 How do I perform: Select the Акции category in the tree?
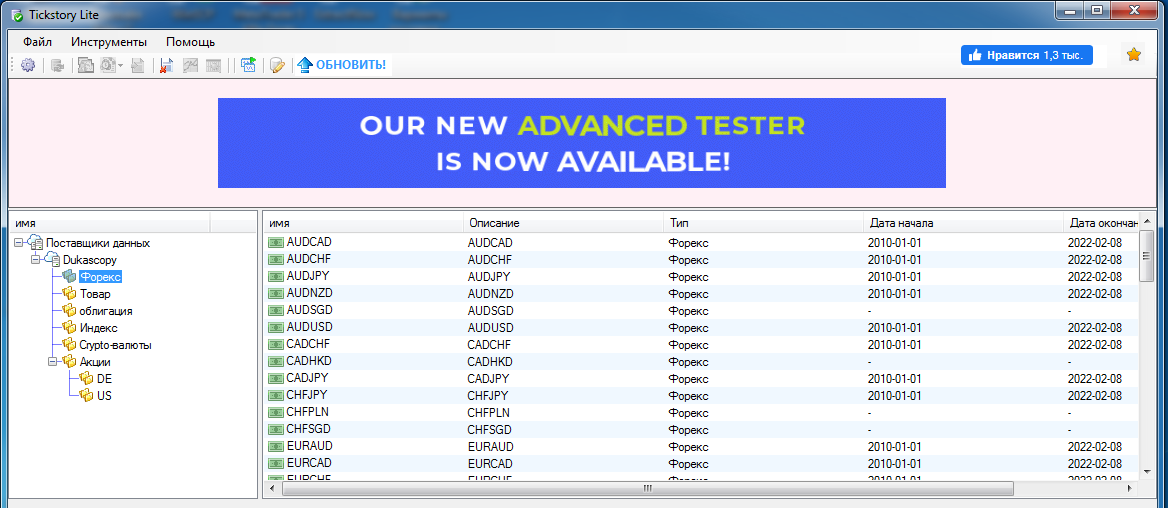95,362
